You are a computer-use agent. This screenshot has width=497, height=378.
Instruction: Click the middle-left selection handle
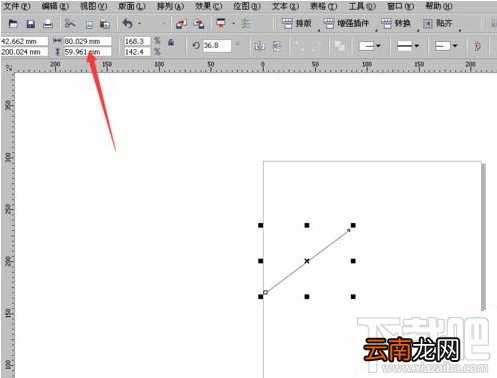(x=261, y=261)
